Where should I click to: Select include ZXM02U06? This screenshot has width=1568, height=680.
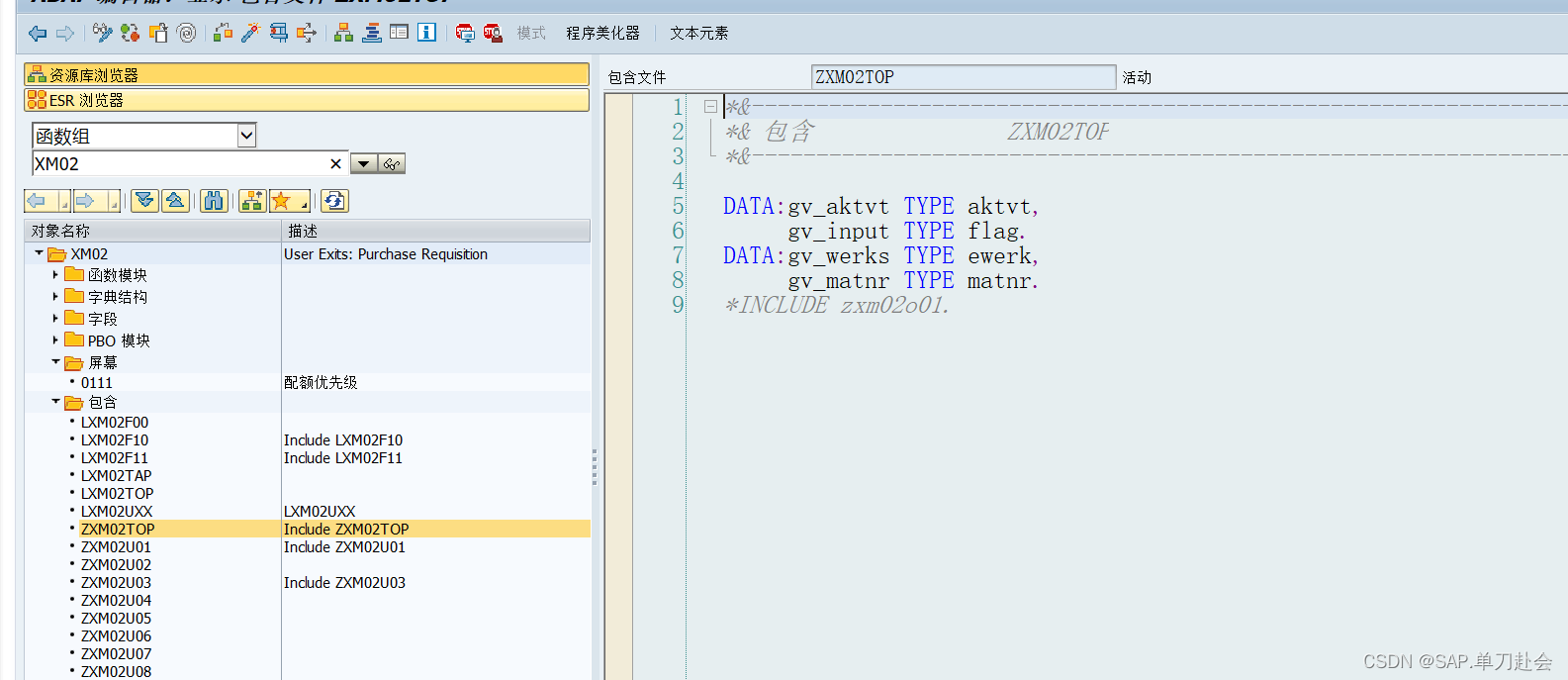pyautogui.click(x=117, y=636)
